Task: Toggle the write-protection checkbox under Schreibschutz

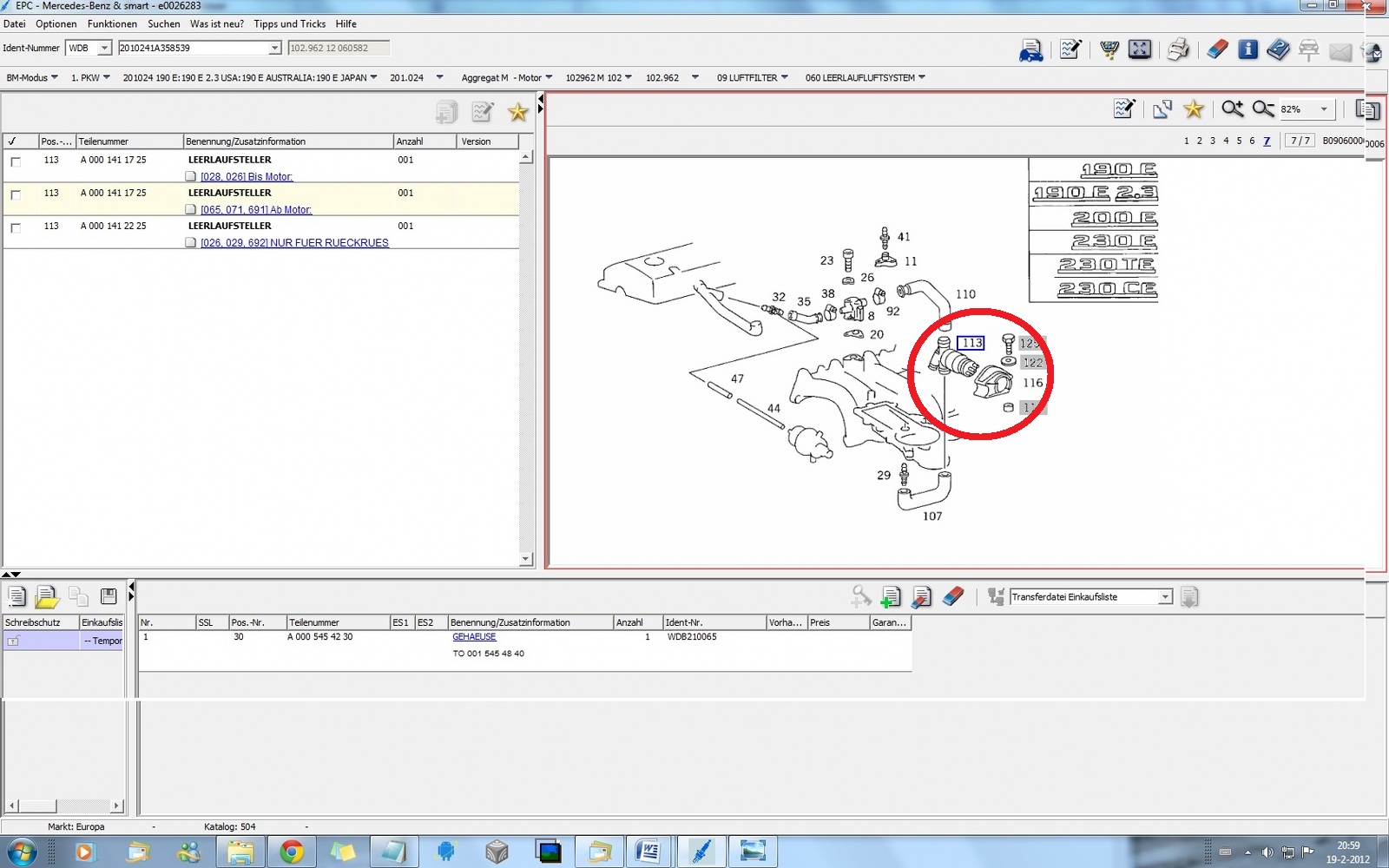Action: [13, 641]
